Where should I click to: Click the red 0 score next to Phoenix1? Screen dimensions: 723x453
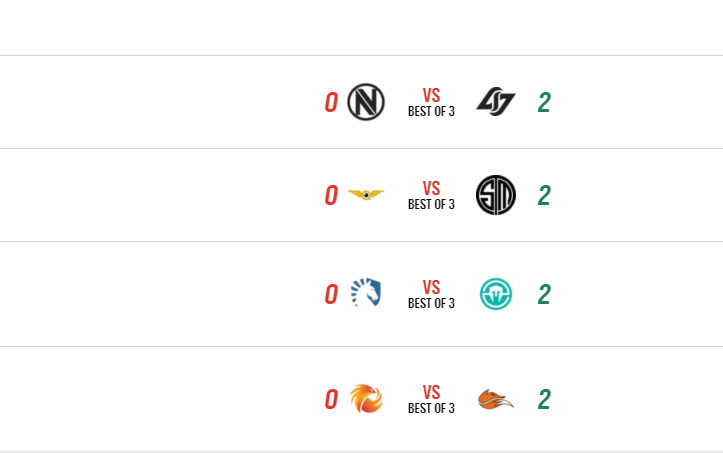(331, 399)
